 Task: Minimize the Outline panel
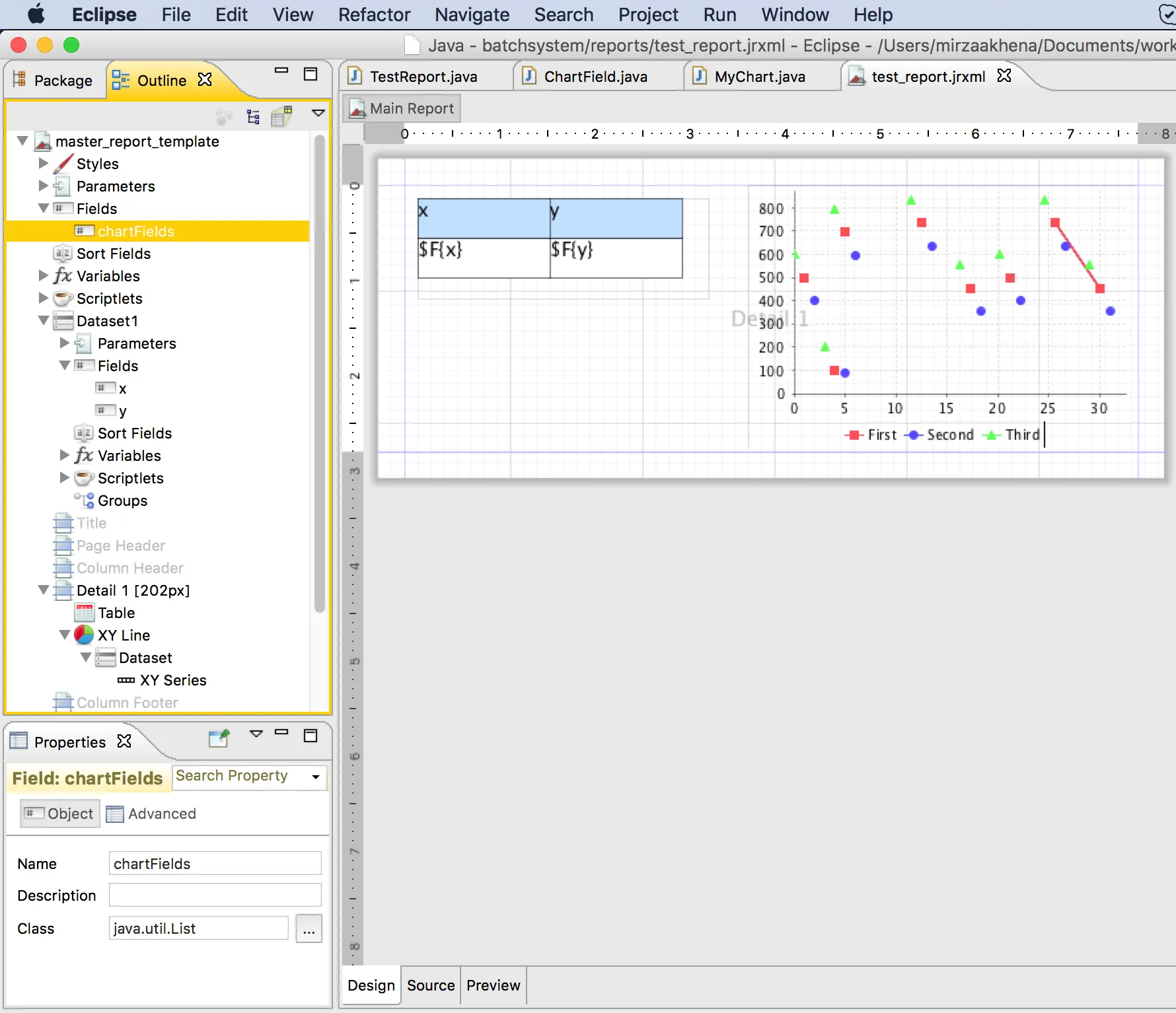pos(281,71)
